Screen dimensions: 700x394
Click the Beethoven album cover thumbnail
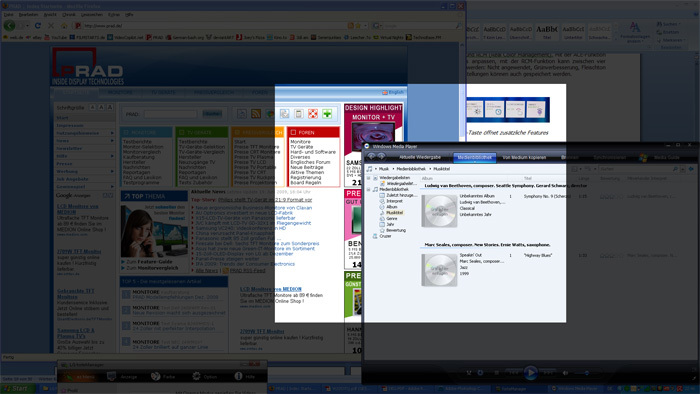439,211
